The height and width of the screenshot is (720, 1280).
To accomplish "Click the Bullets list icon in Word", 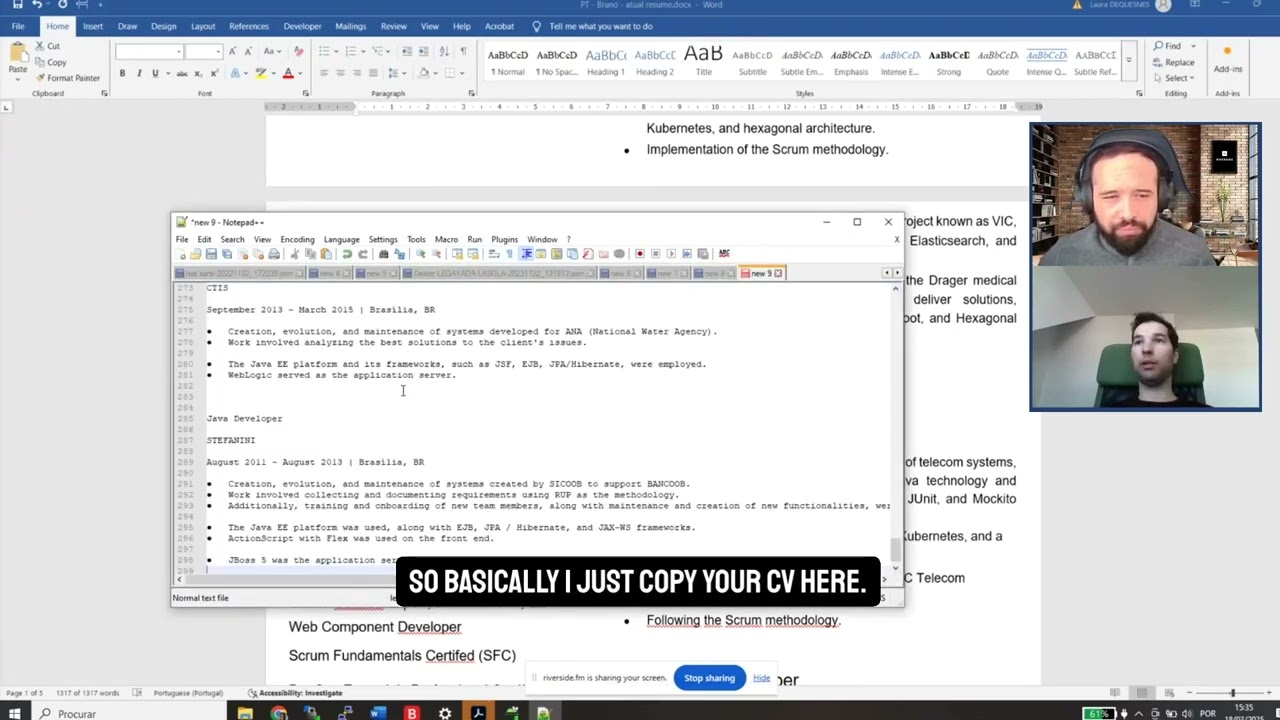I will (325, 51).
